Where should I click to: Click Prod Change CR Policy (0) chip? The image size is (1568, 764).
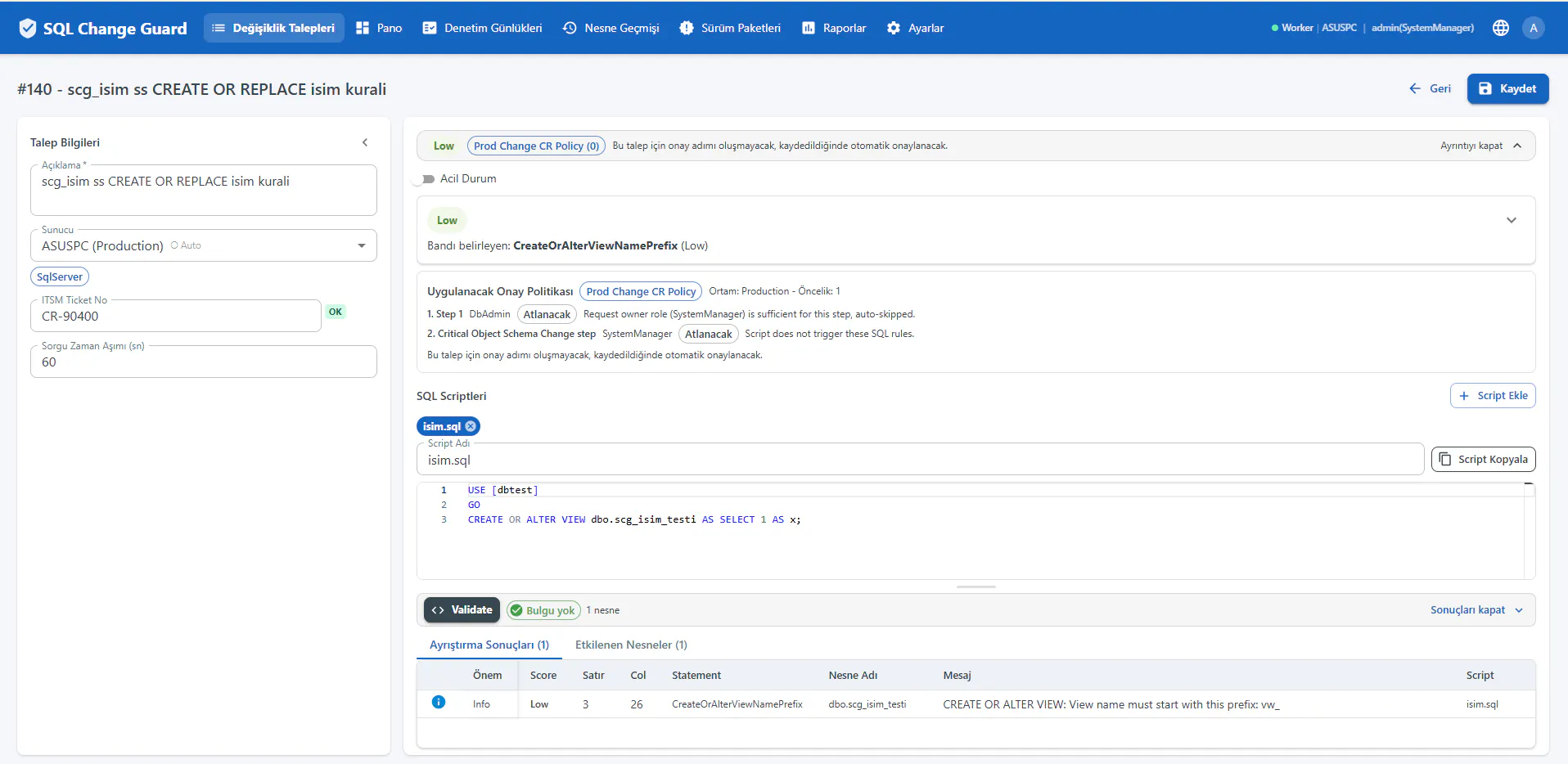pos(536,146)
